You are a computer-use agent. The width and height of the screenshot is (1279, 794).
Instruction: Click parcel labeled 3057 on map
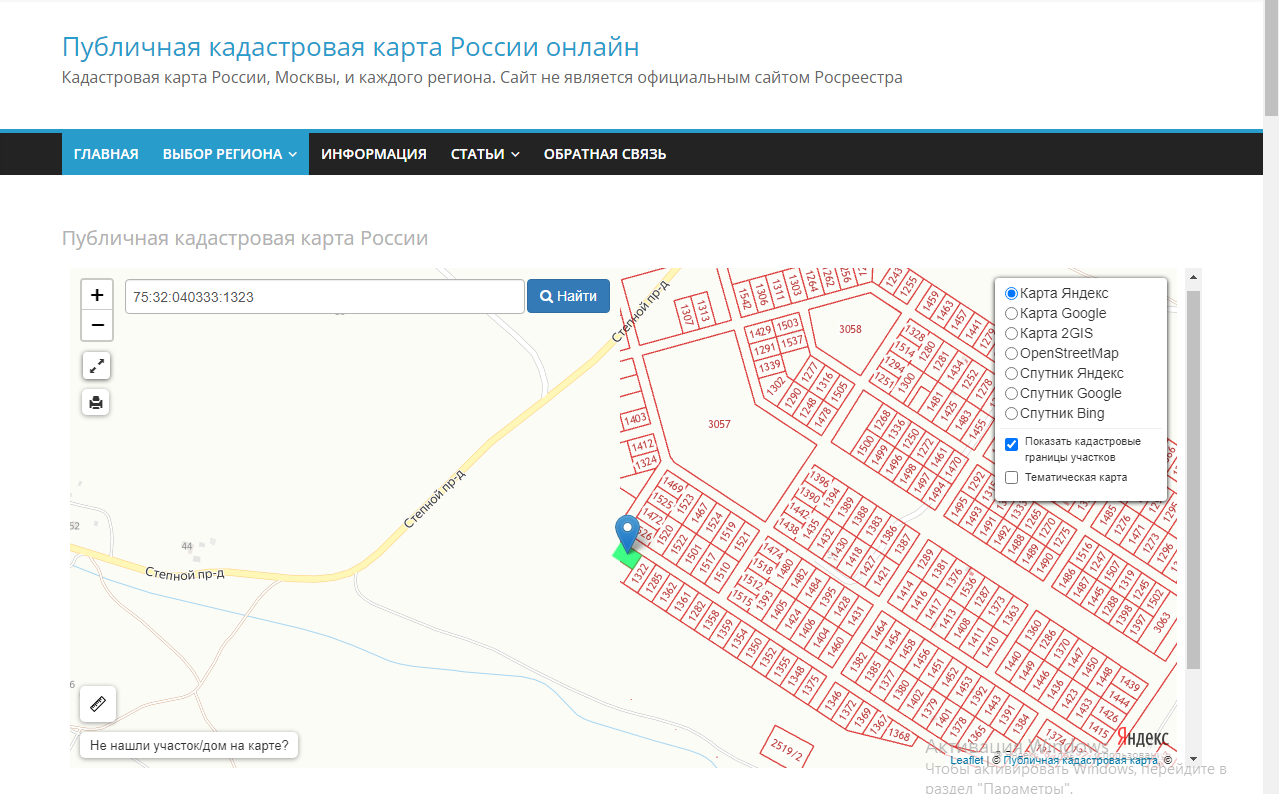click(719, 424)
